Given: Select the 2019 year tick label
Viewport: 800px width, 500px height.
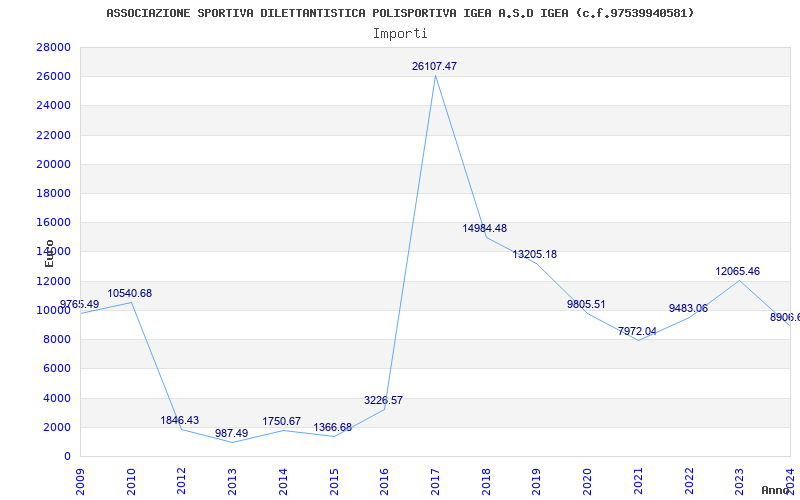Looking at the screenshot, I should tap(536, 482).
